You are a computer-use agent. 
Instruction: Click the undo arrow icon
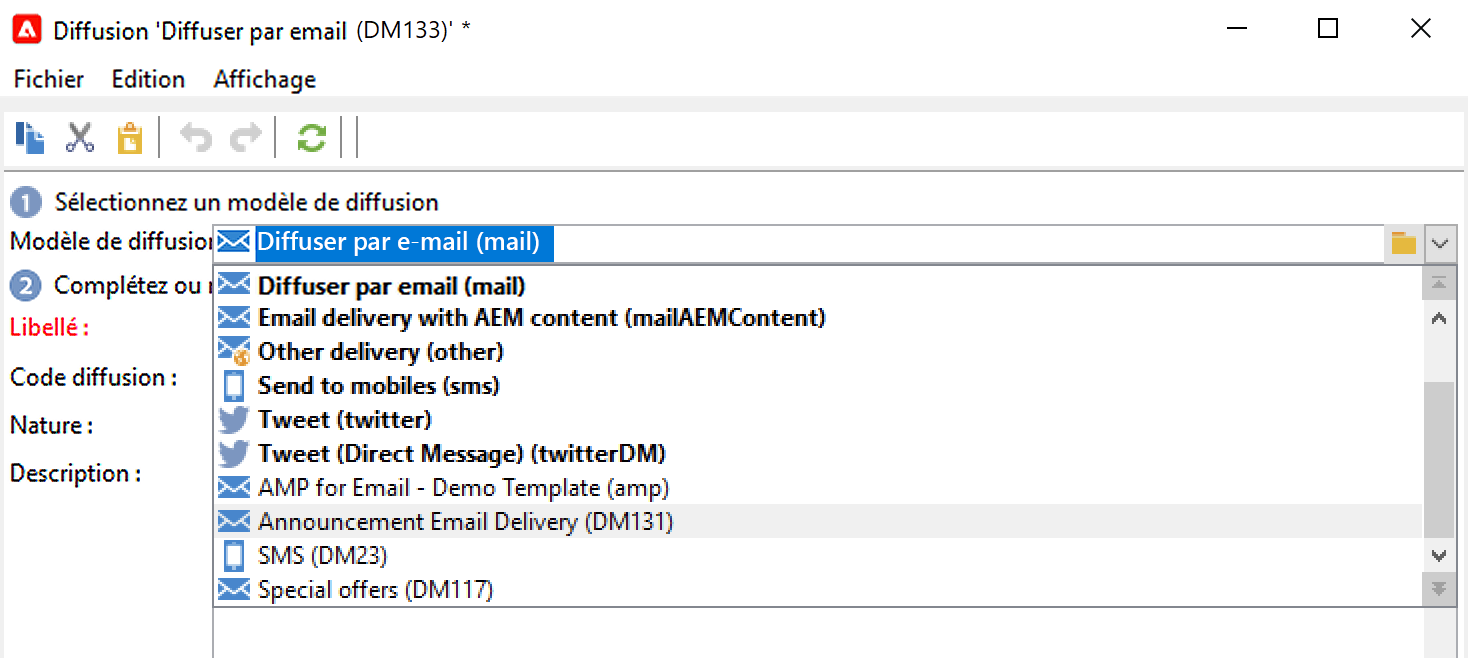coord(195,138)
